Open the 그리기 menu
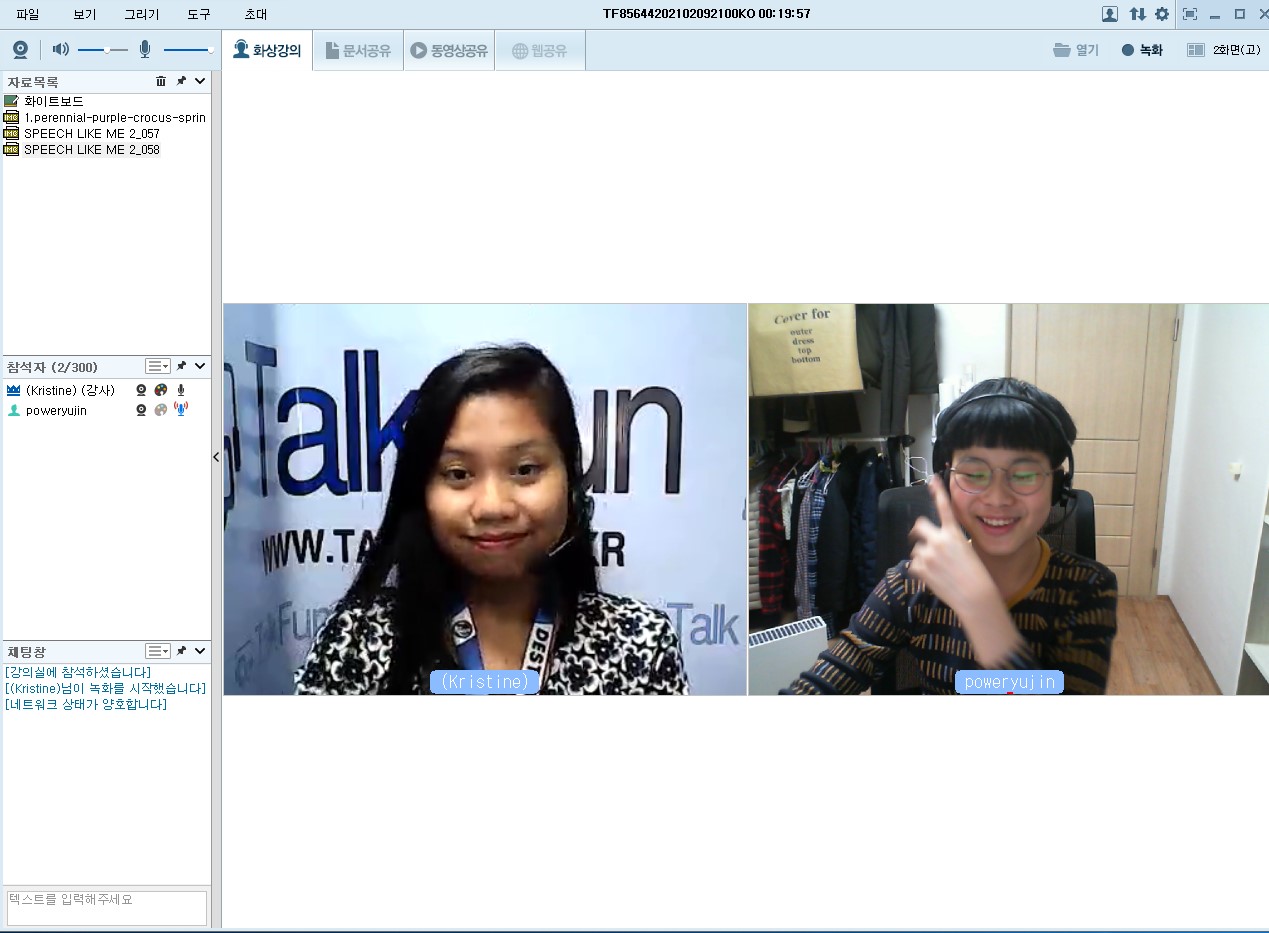Screen dimensions: 1269x933 (x=141, y=14)
